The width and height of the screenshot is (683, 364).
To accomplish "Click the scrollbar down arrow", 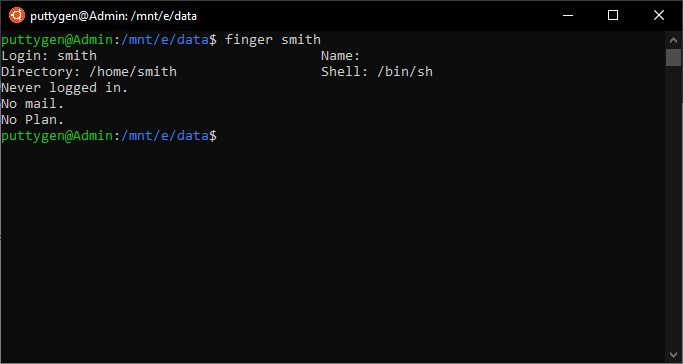I will pos(673,354).
